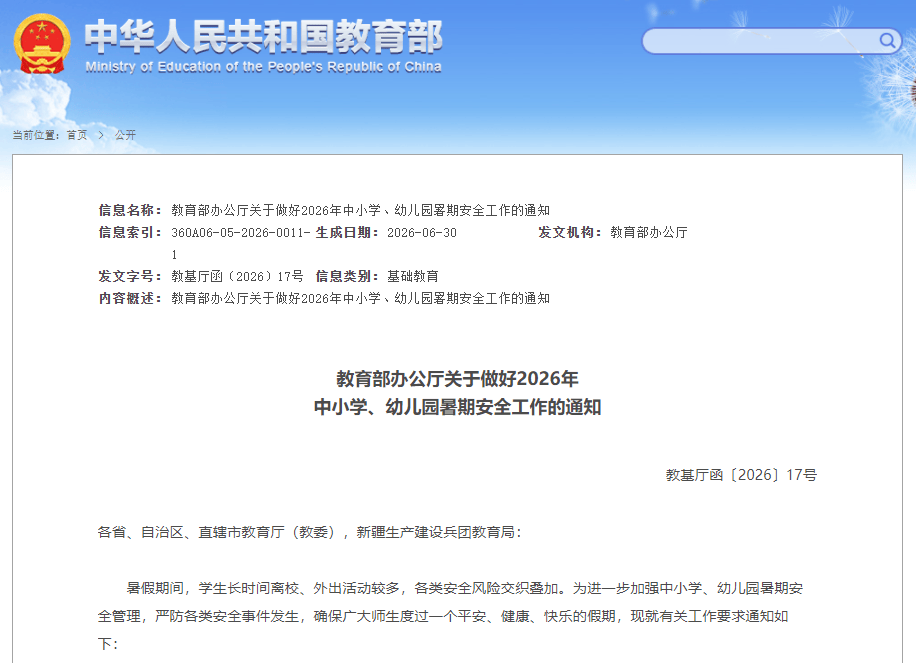Click the national emblem logo

point(42,44)
